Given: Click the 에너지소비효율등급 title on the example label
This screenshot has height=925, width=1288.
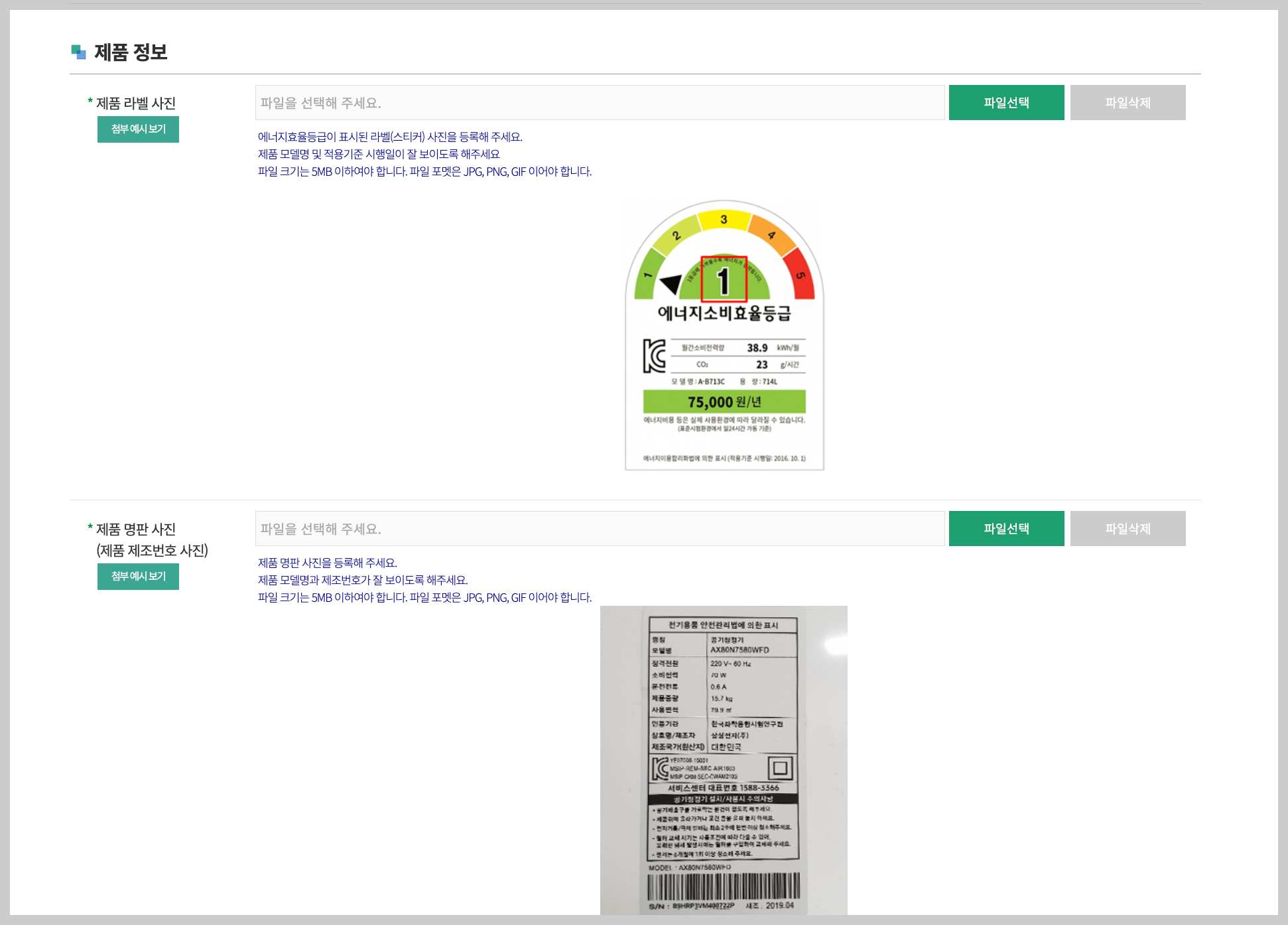Looking at the screenshot, I should click(724, 313).
